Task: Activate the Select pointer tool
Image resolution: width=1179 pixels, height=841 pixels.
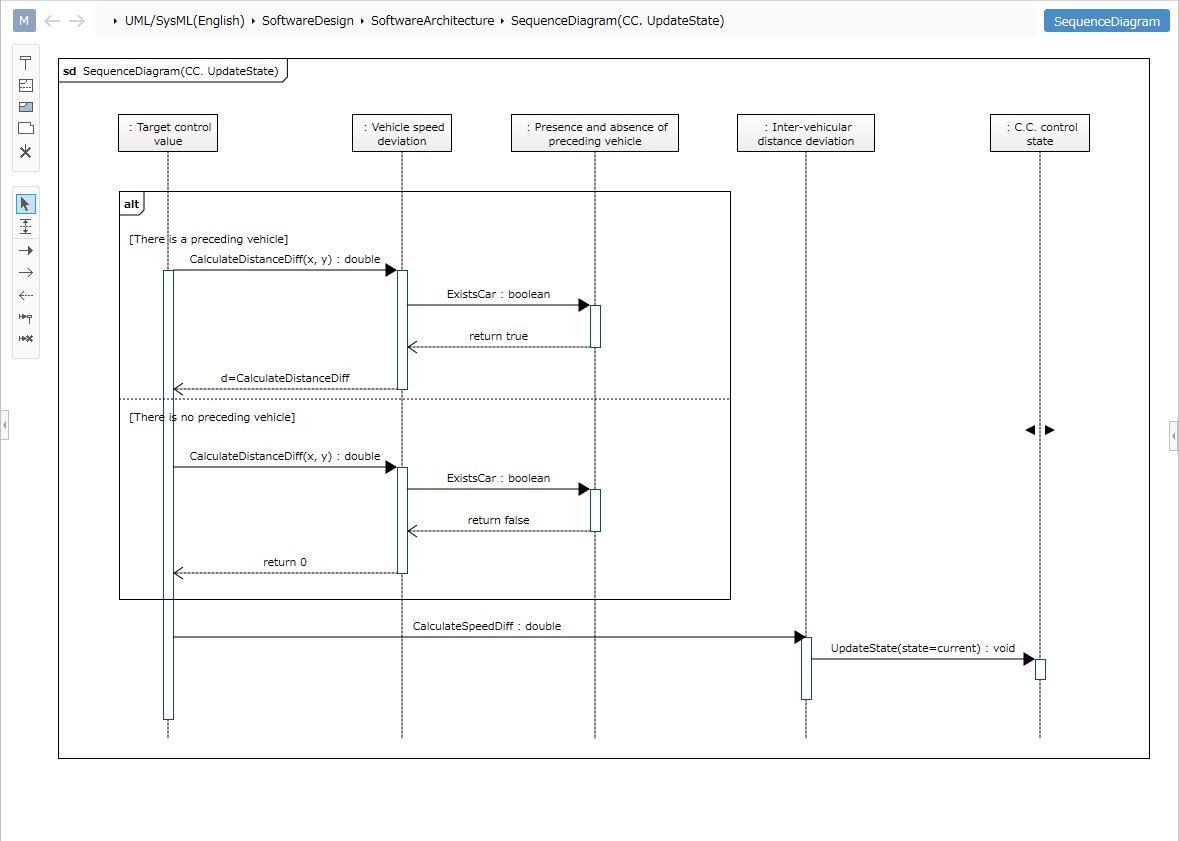Action: (x=26, y=204)
